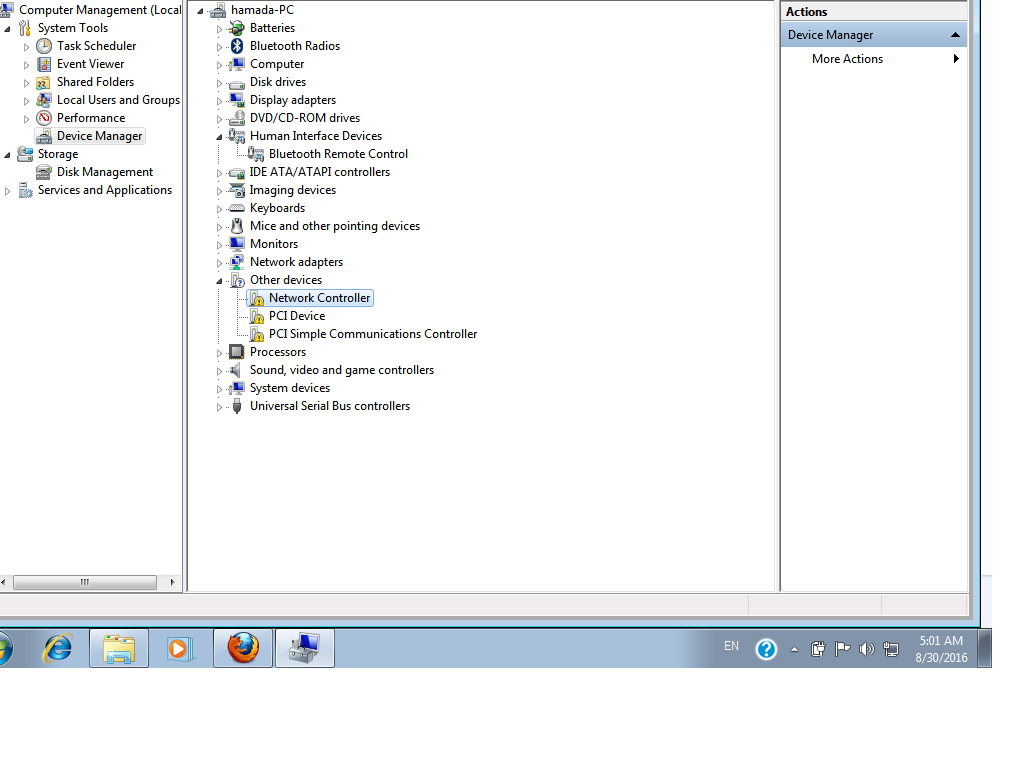Click the Network Controller warning icon
1024x768 pixels.
pyautogui.click(x=256, y=298)
